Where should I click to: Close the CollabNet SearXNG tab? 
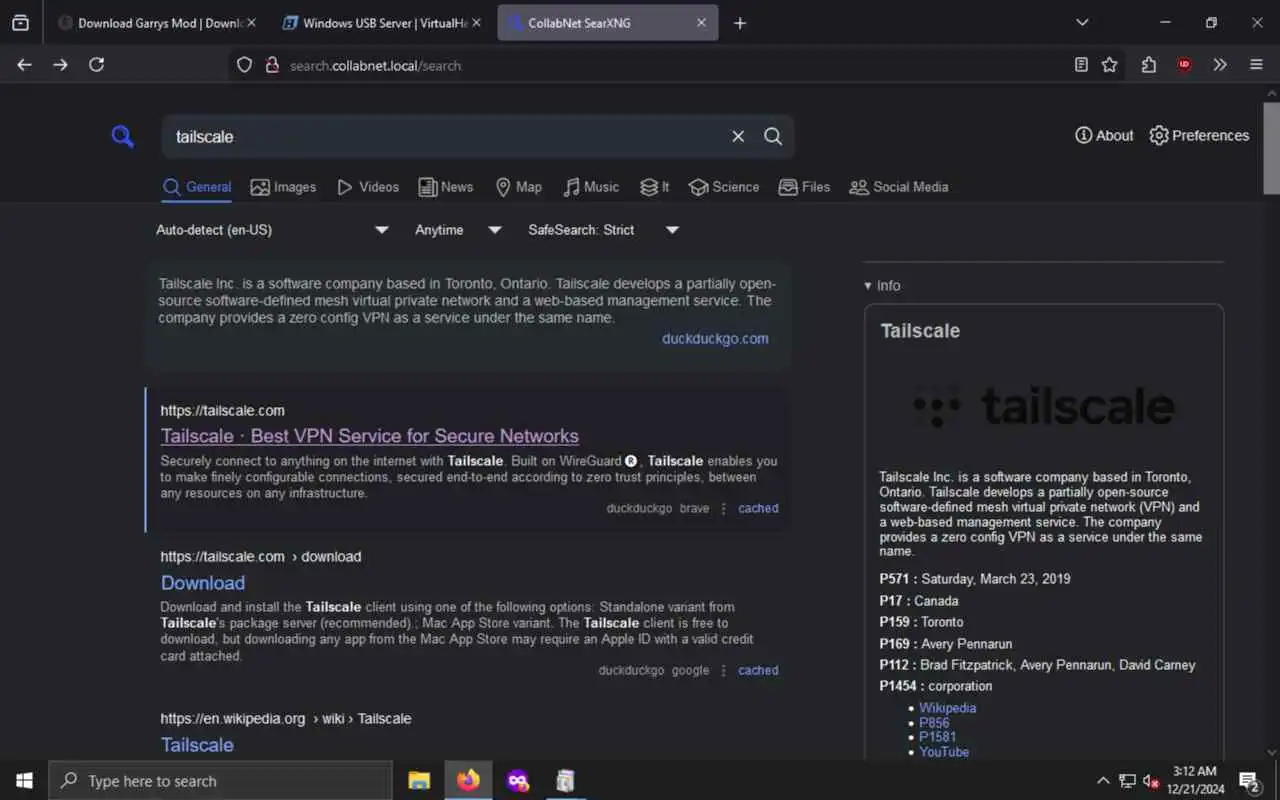pos(701,23)
